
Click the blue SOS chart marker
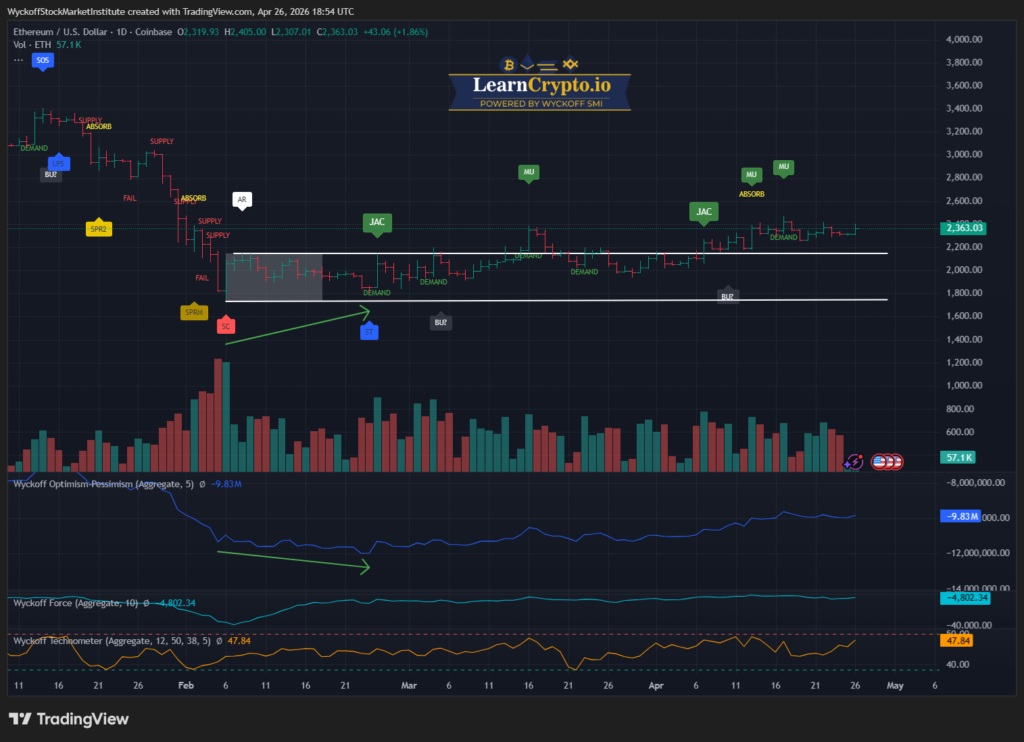41,60
